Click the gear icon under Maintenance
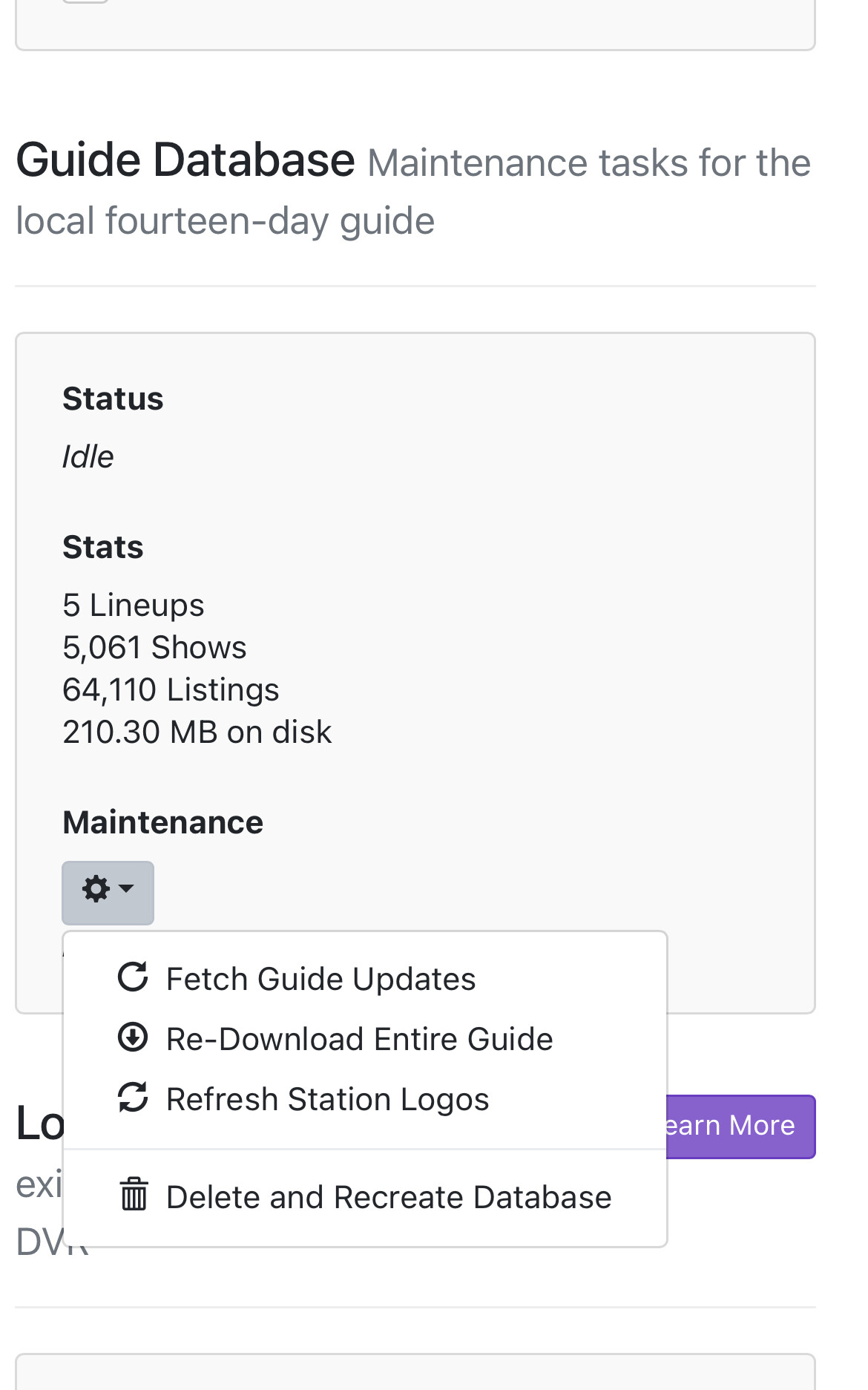 tap(96, 889)
